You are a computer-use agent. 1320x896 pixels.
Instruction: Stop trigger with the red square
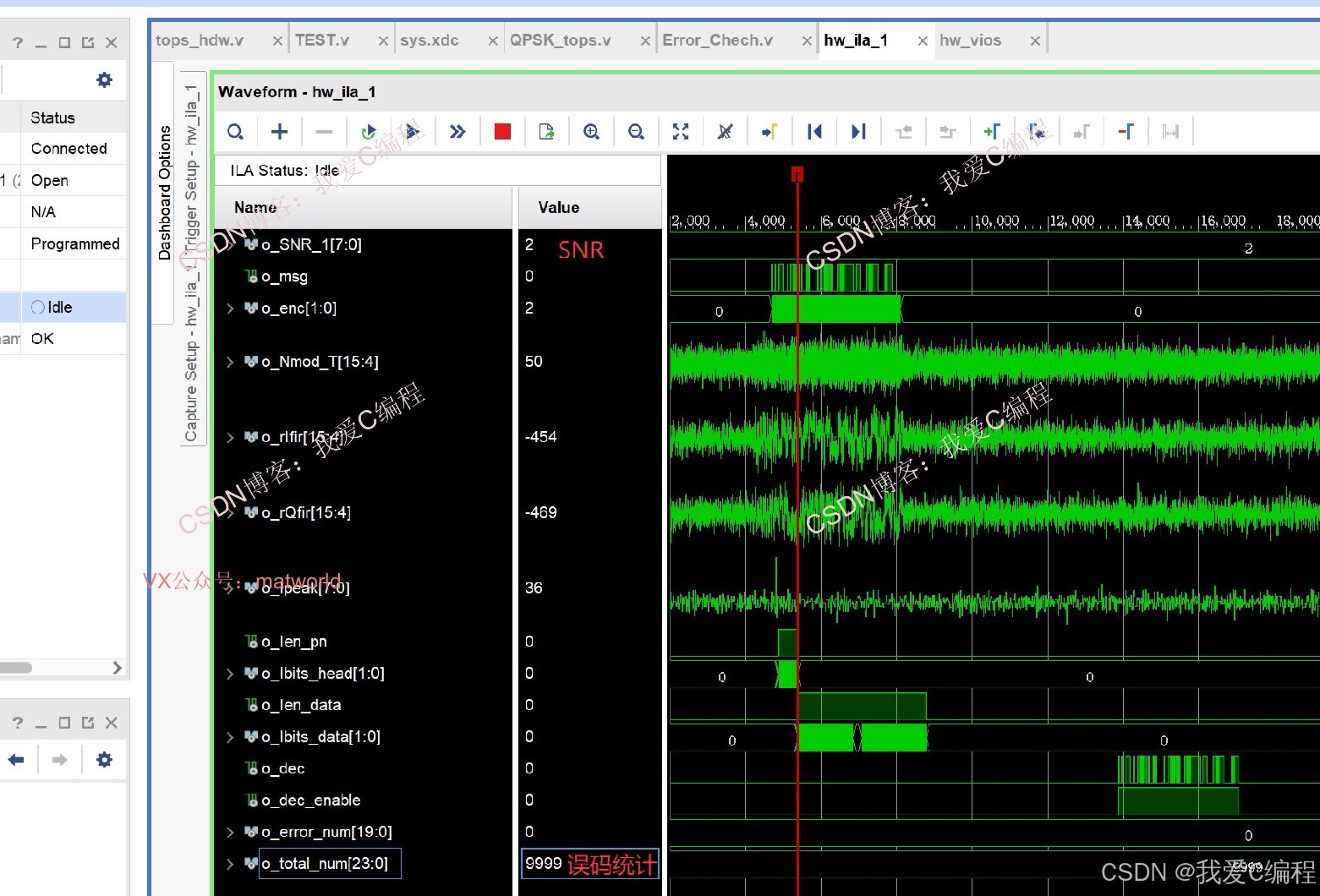click(502, 132)
